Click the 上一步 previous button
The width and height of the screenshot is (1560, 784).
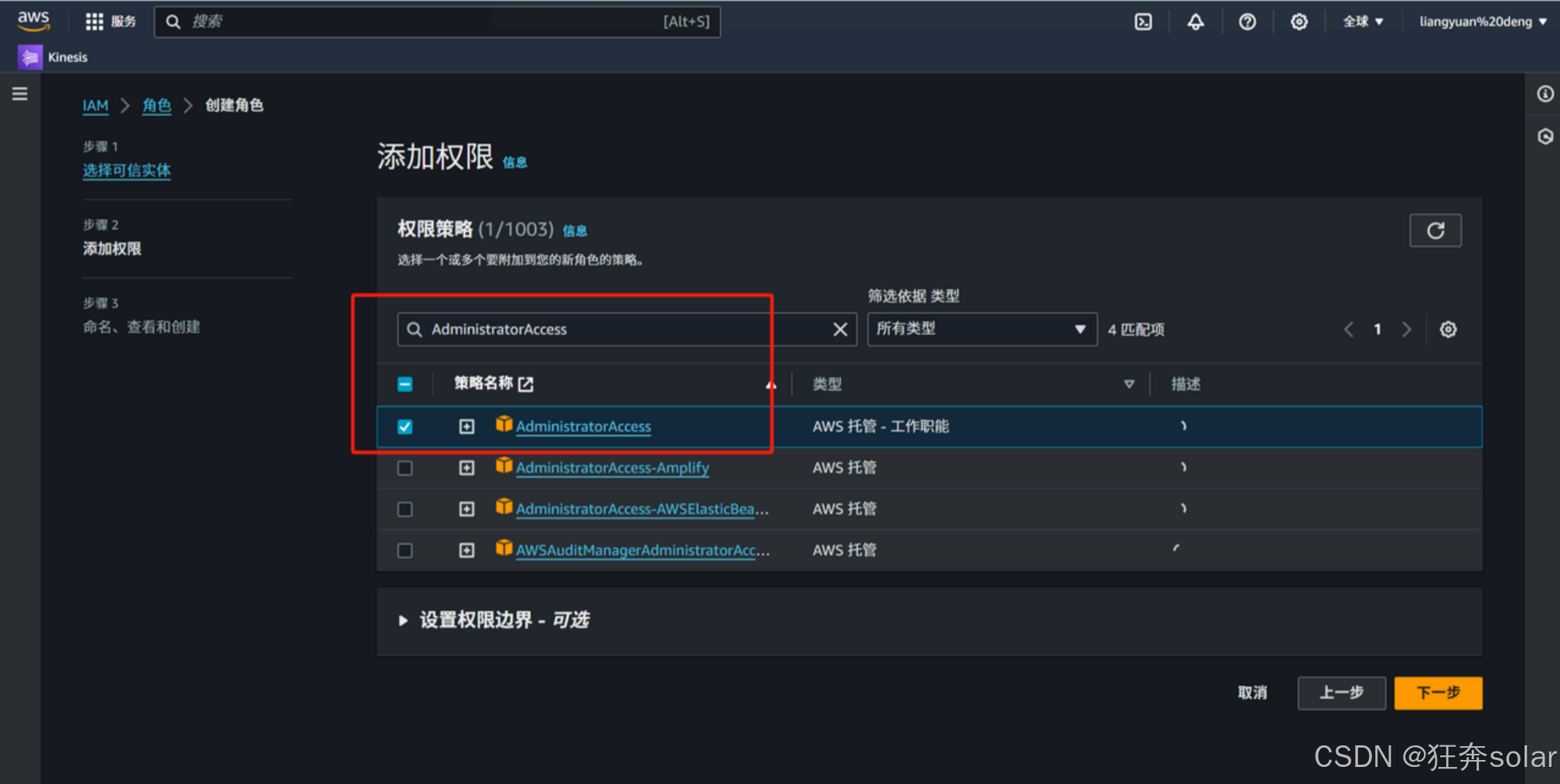[1341, 693]
